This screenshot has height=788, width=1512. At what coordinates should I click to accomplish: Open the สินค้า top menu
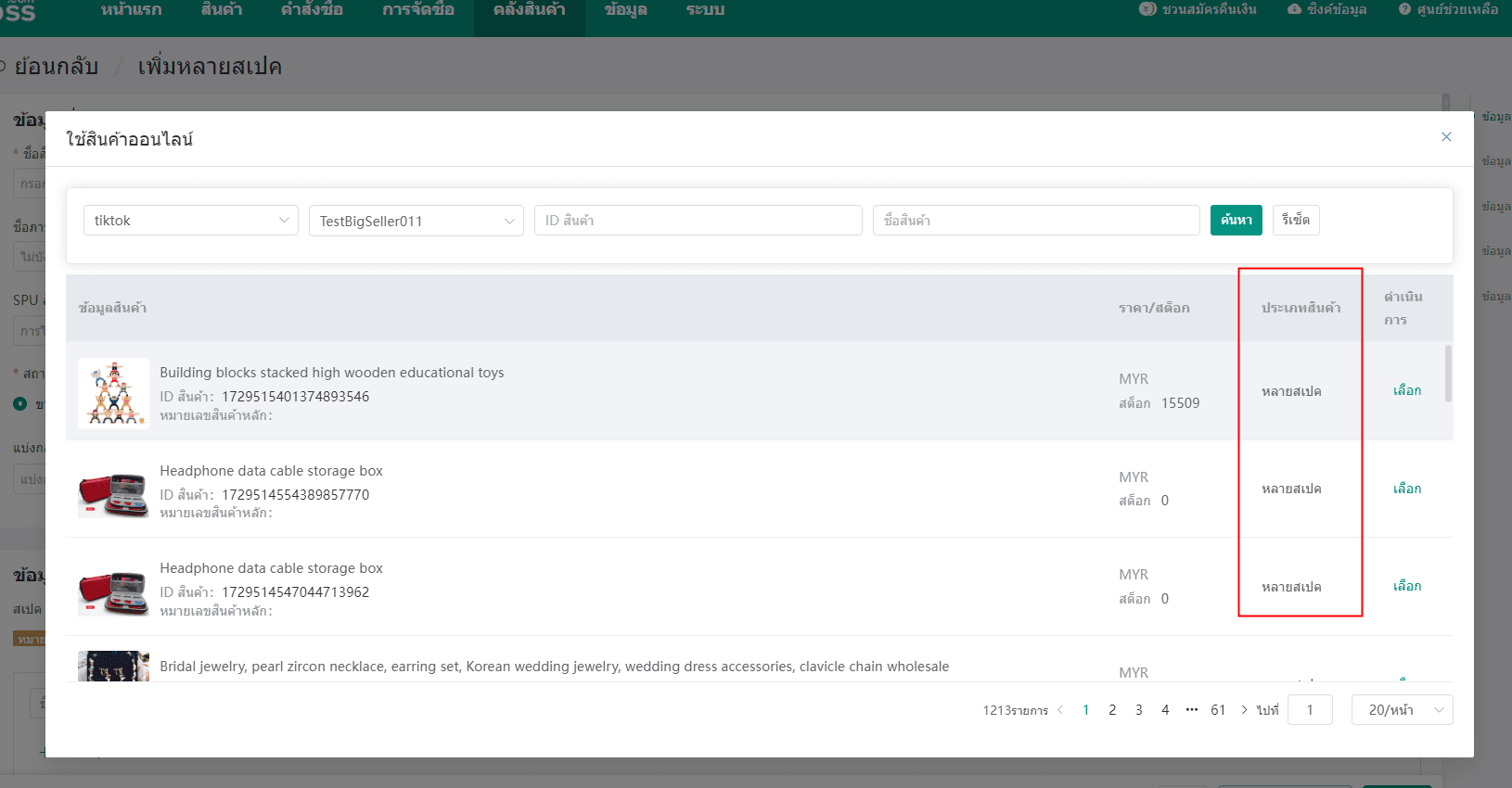[222, 10]
